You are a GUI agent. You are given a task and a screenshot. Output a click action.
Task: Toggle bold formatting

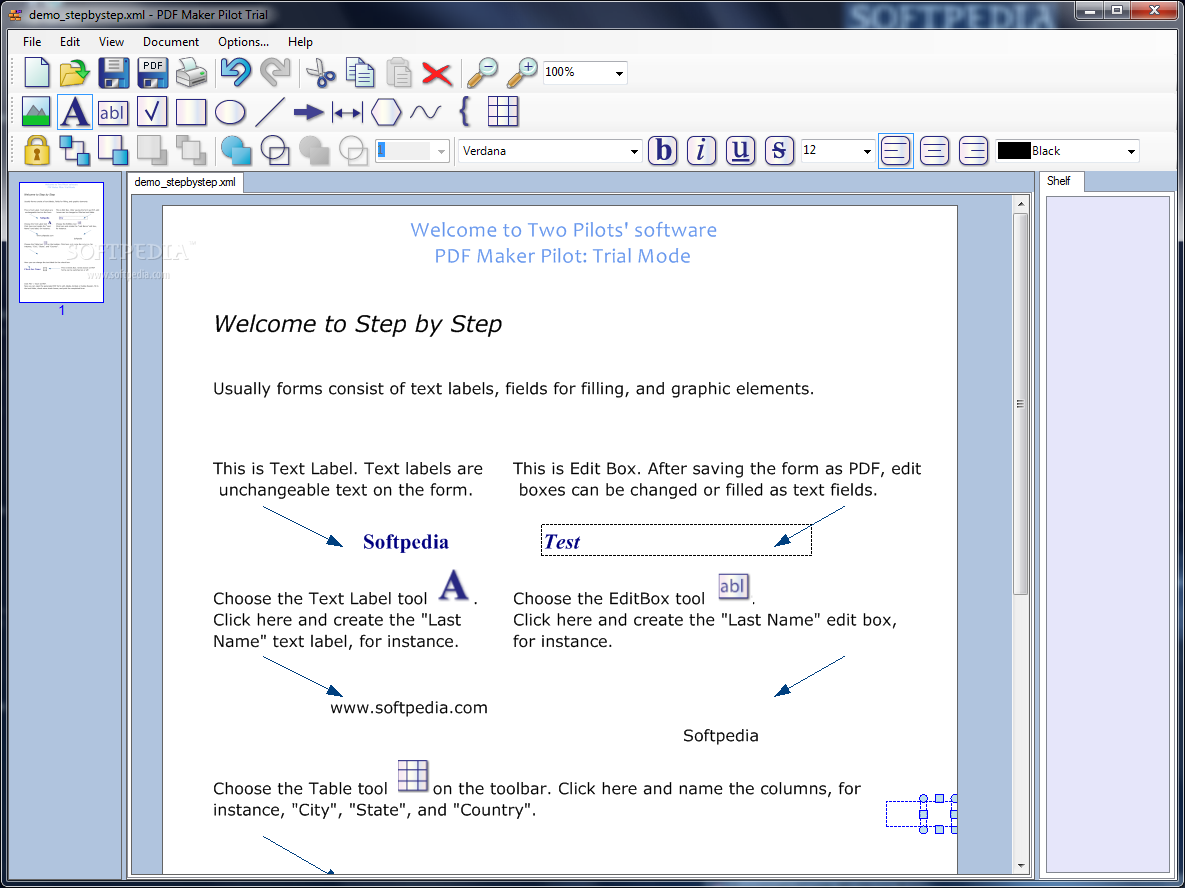click(663, 150)
